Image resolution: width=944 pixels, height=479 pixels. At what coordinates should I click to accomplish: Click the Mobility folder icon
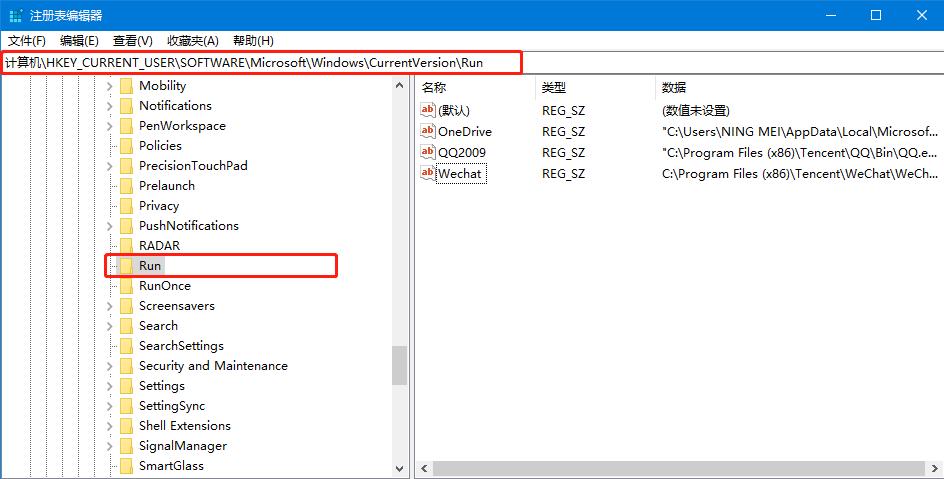pos(126,86)
